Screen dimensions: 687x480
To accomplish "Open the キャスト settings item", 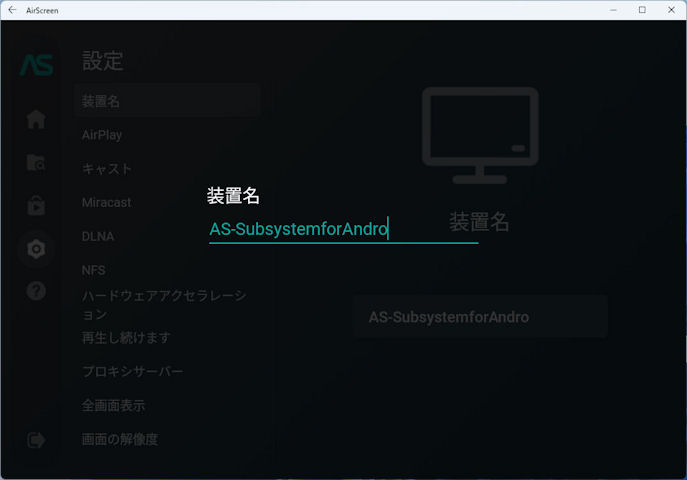I will pyautogui.click(x=107, y=169).
